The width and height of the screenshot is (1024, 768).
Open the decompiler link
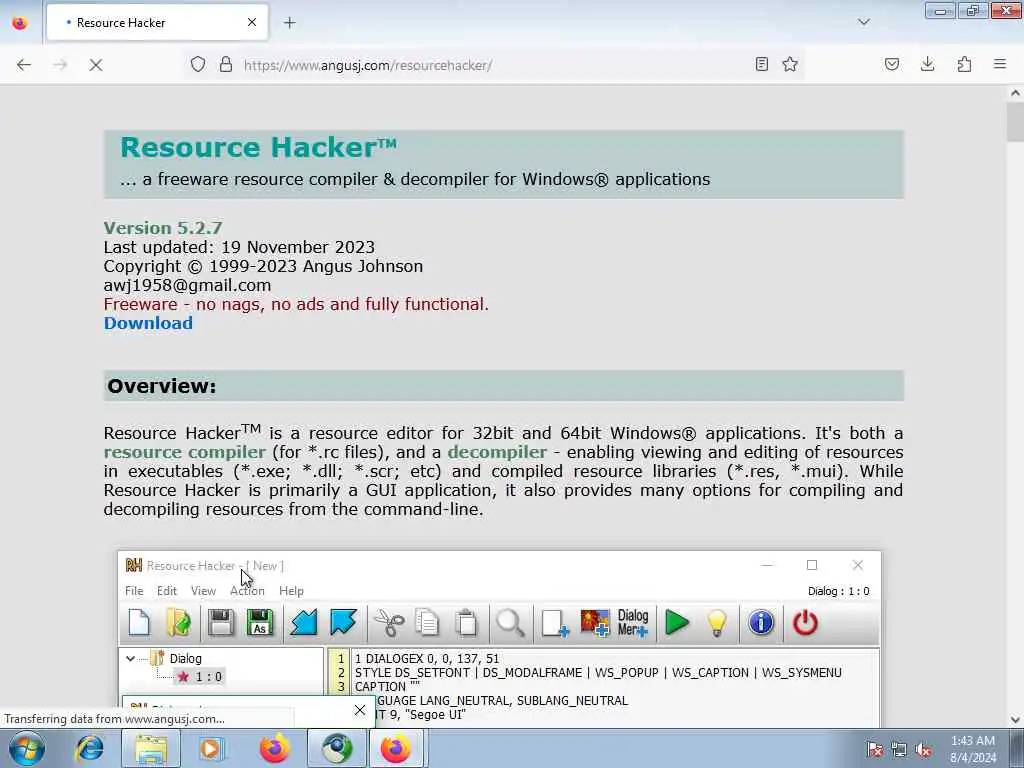pos(497,452)
